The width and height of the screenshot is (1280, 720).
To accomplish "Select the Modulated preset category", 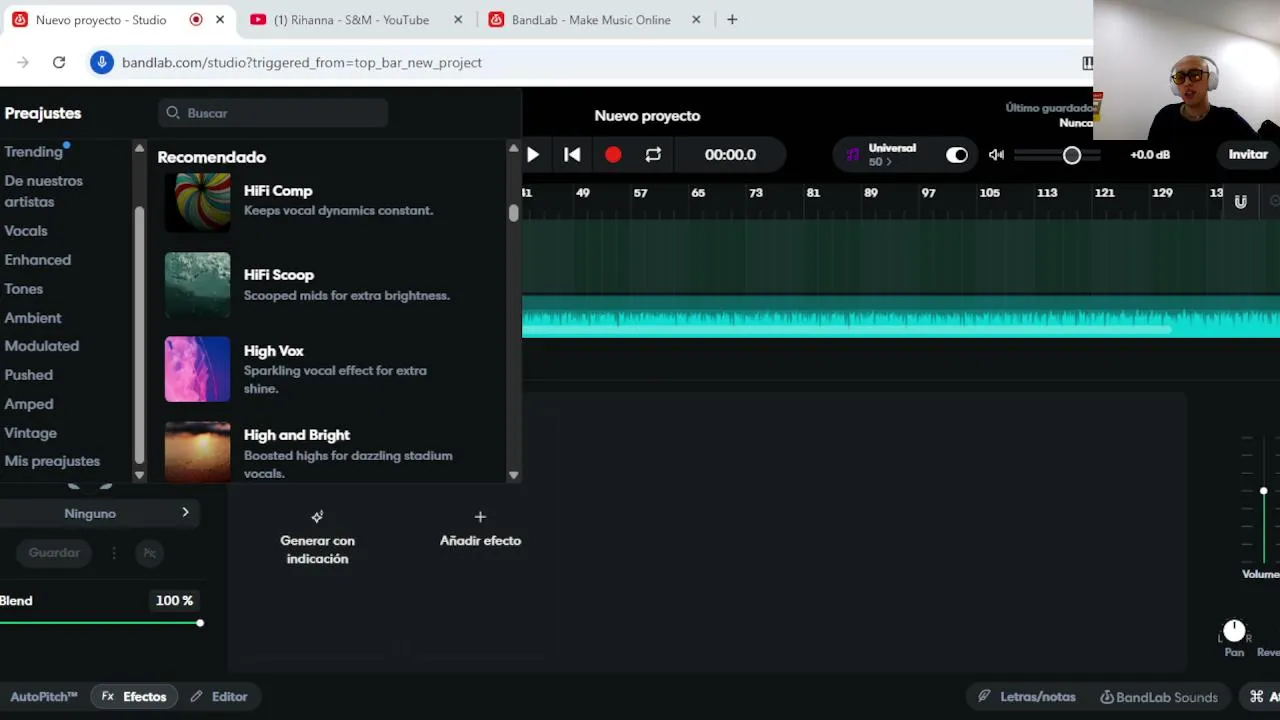I will tap(41, 346).
